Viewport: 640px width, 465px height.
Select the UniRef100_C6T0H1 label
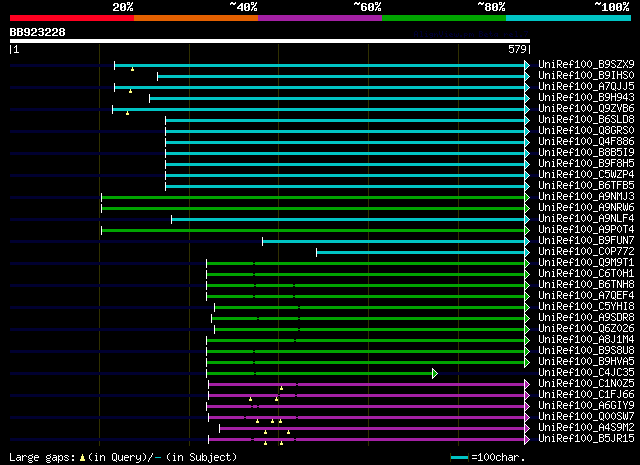586,274
